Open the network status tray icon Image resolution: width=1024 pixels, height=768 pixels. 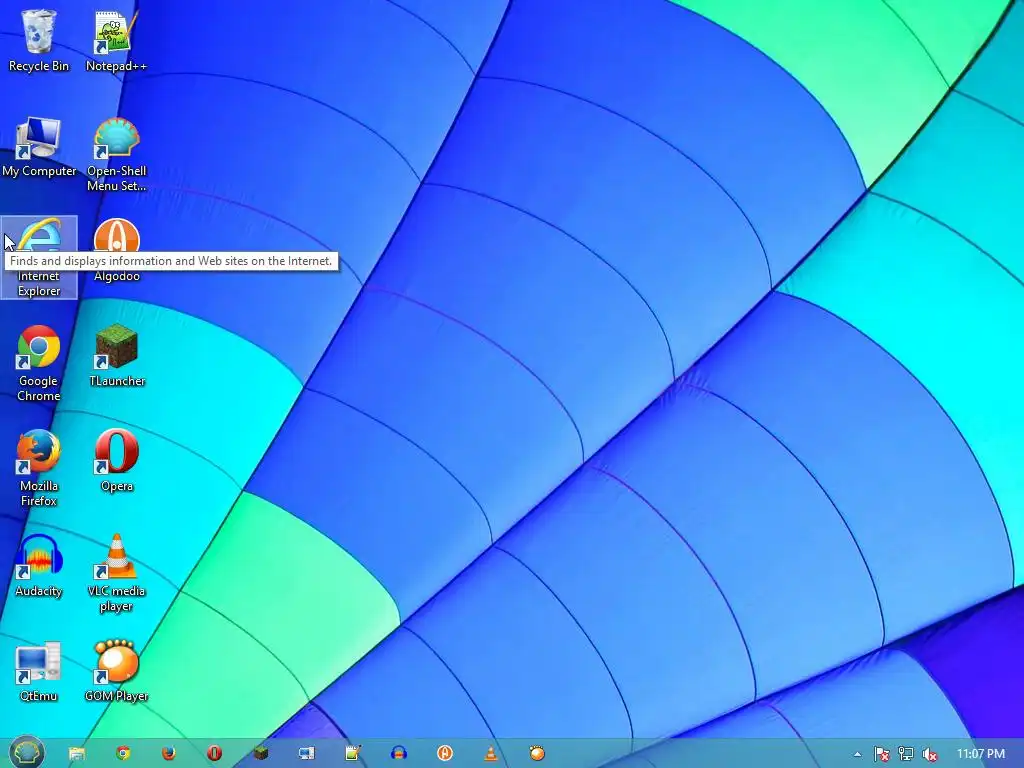[906, 754]
